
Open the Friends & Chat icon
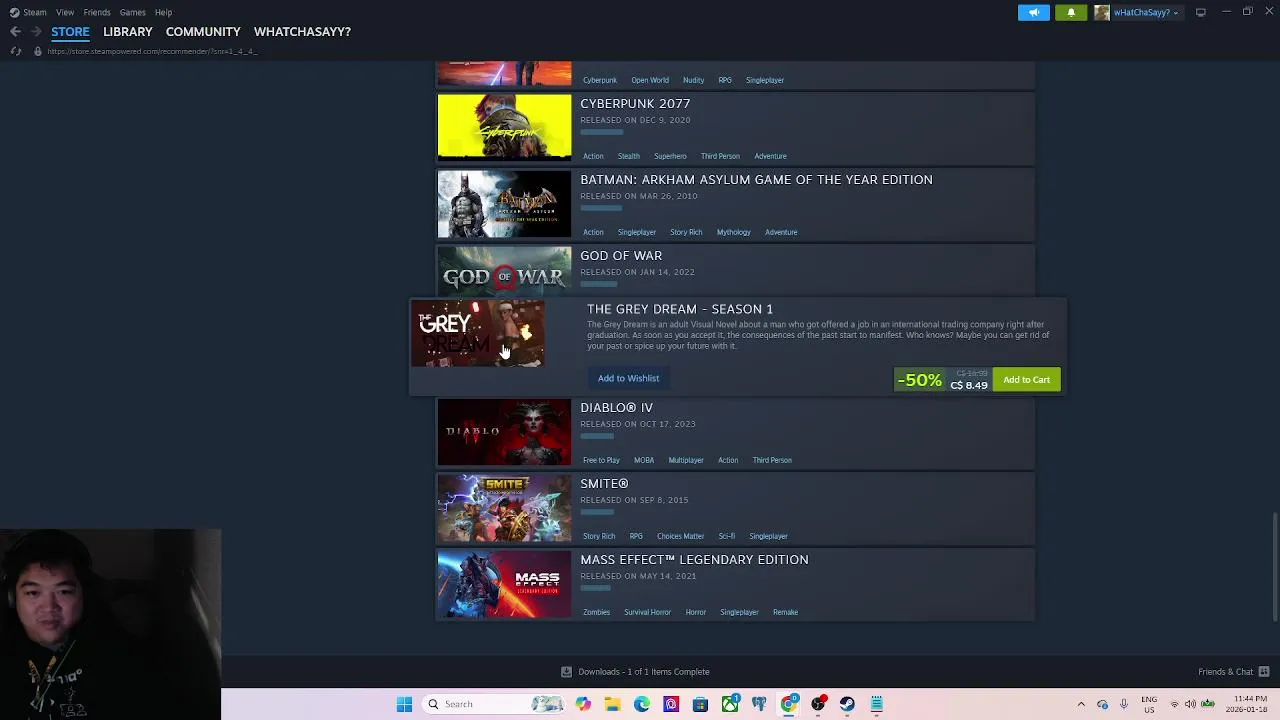click(x=1264, y=672)
